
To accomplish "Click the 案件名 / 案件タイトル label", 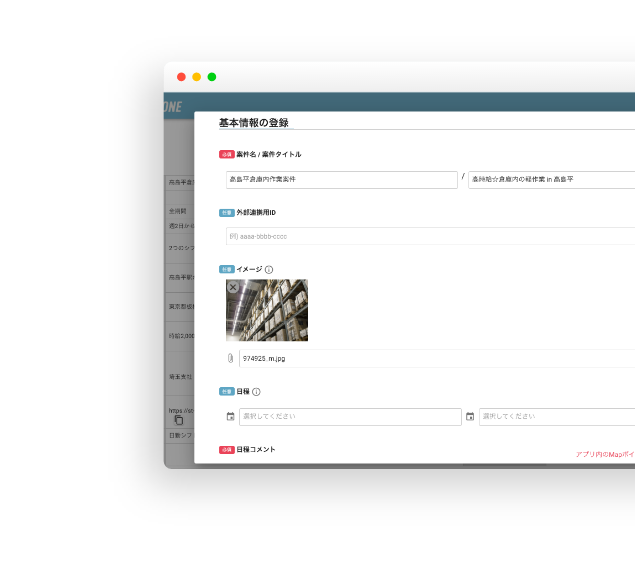I will [x=269, y=154].
